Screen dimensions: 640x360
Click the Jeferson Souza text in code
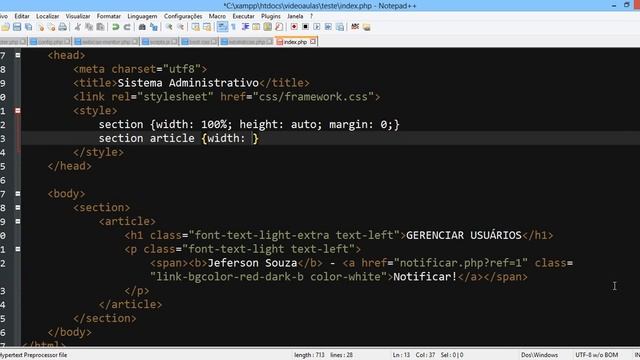252,263
